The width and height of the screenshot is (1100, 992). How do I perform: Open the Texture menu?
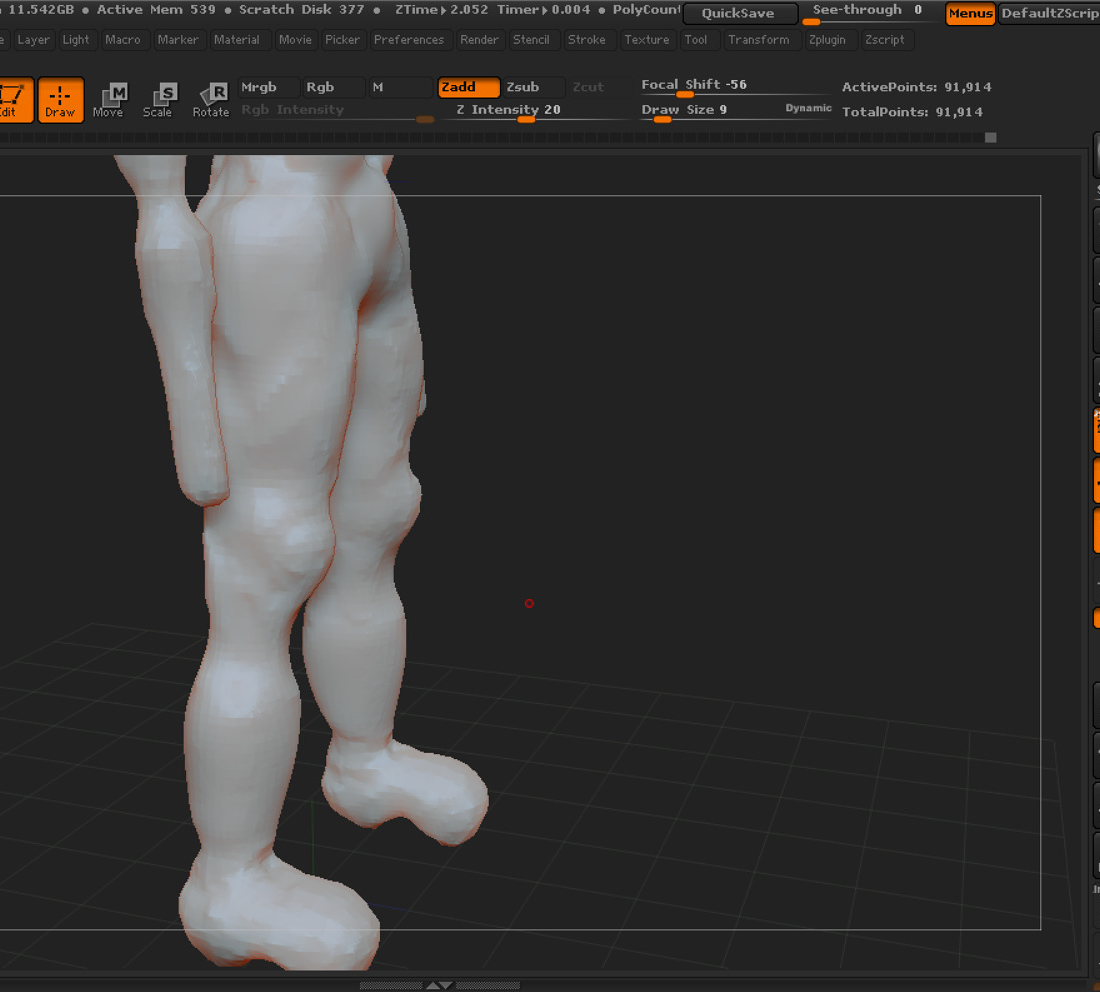click(x=647, y=40)
